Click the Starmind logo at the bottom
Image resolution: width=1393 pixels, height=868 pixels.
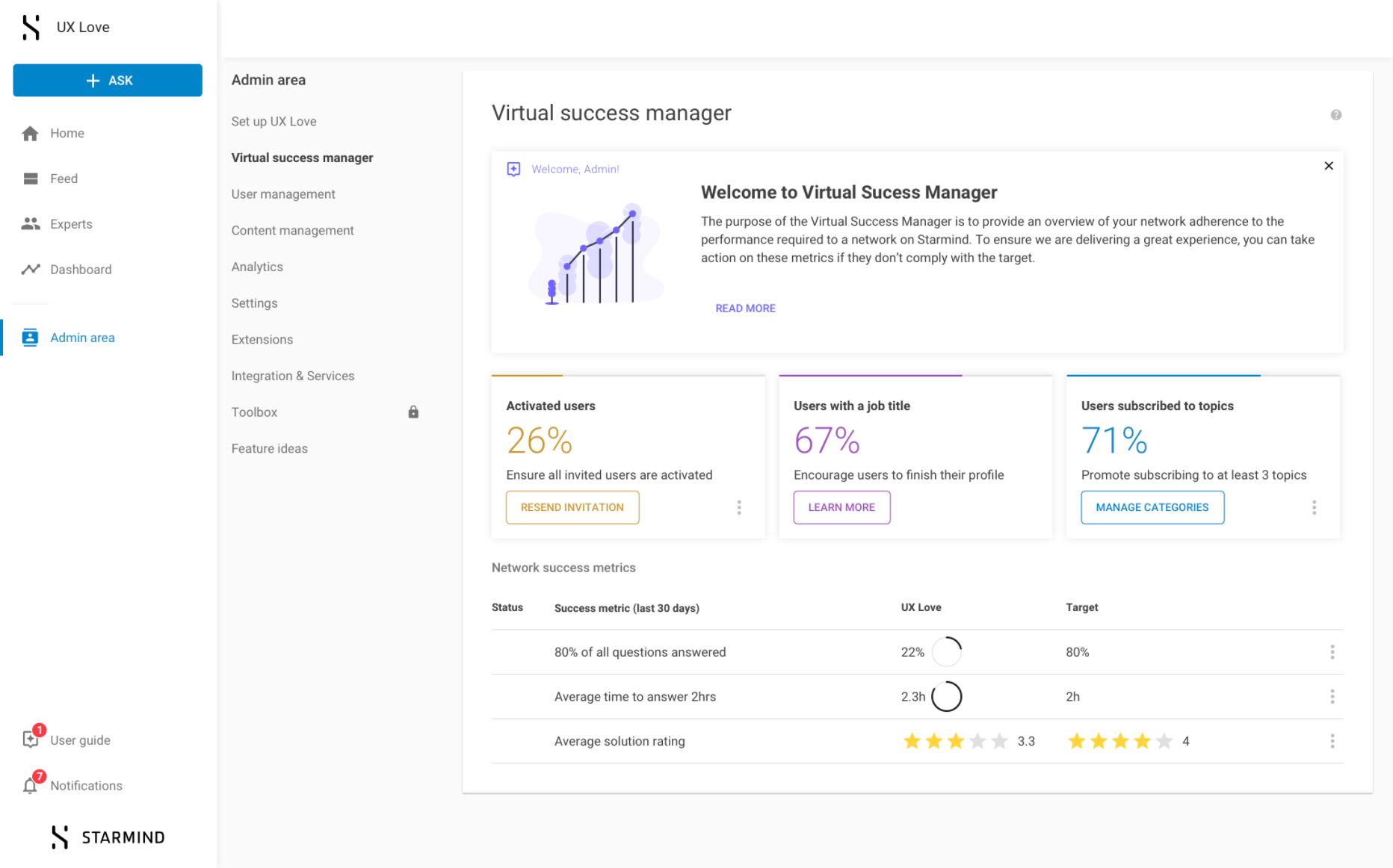[108, 837]
